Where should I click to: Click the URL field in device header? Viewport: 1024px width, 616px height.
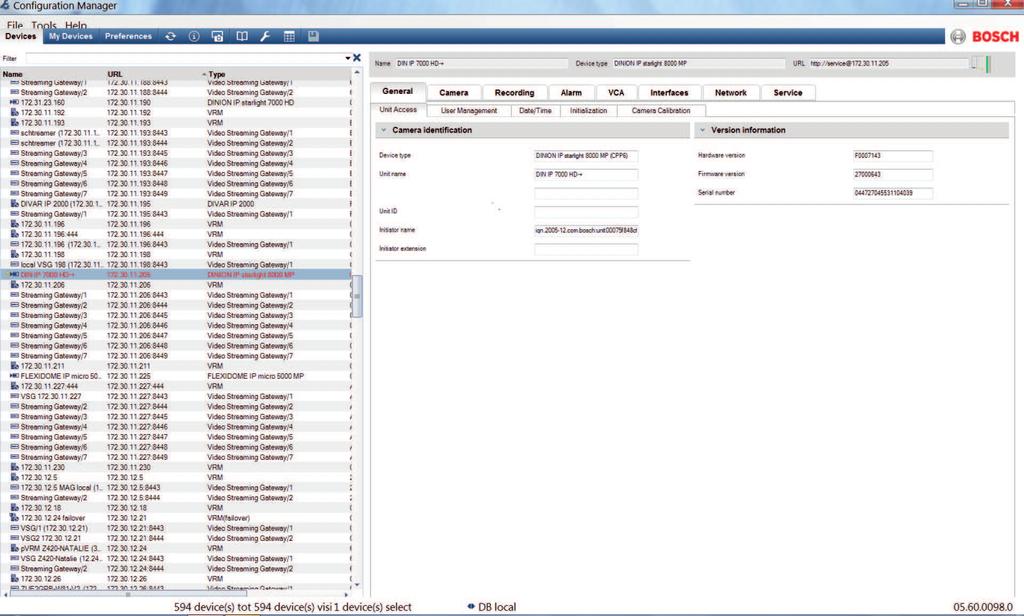888,63
